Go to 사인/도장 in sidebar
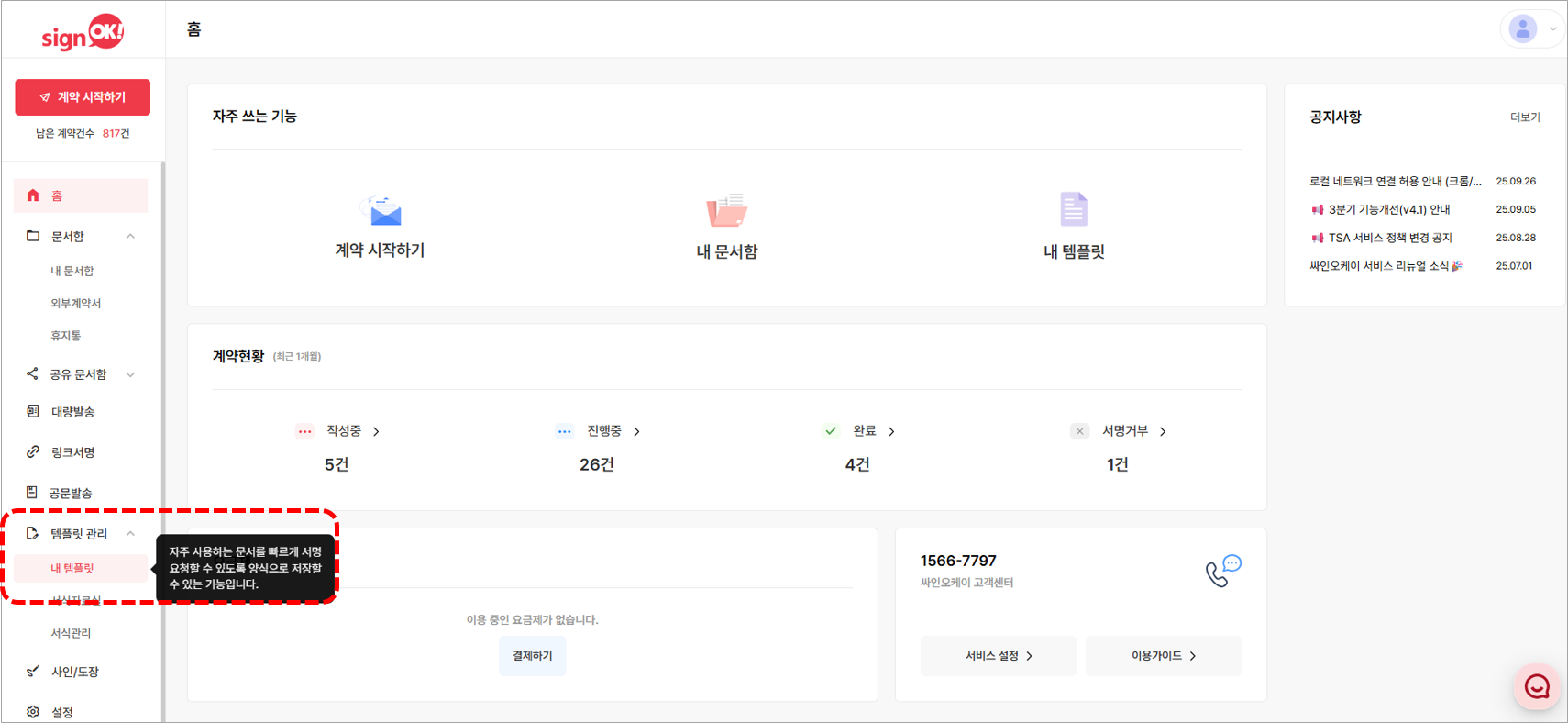Viewport: 1568px width, 723px height. tap(74, 672)
